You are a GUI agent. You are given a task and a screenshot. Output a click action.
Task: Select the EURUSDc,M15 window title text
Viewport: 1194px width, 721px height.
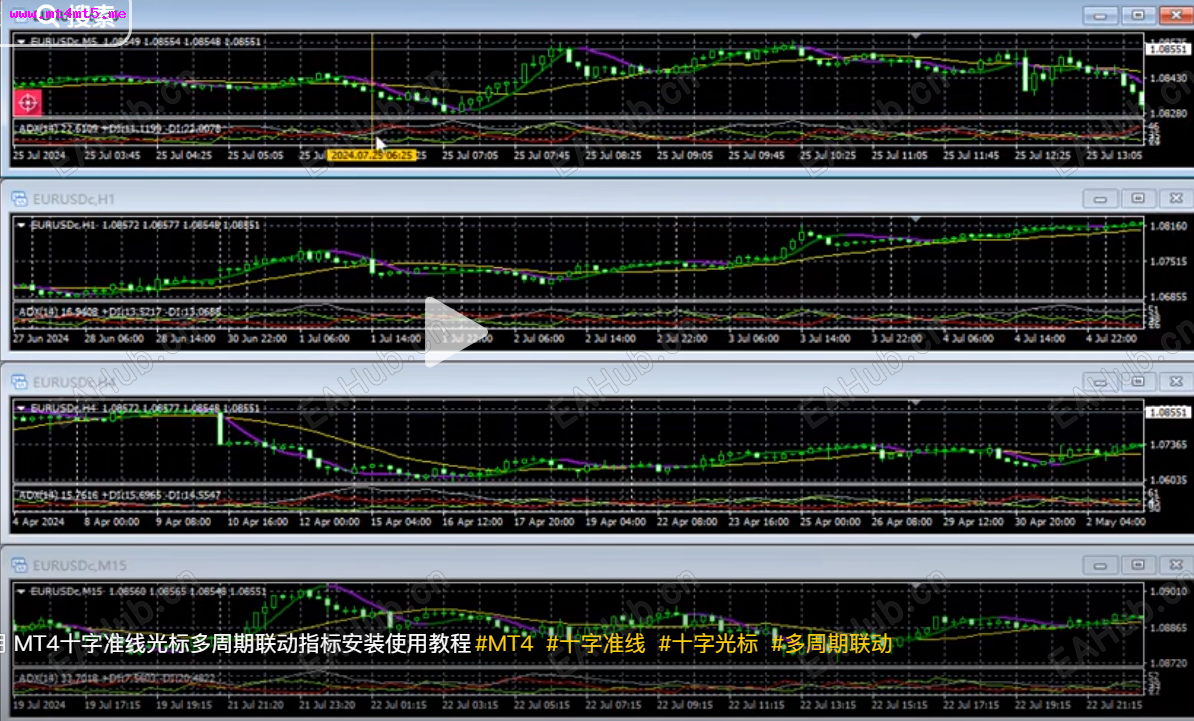pos(79,565)
